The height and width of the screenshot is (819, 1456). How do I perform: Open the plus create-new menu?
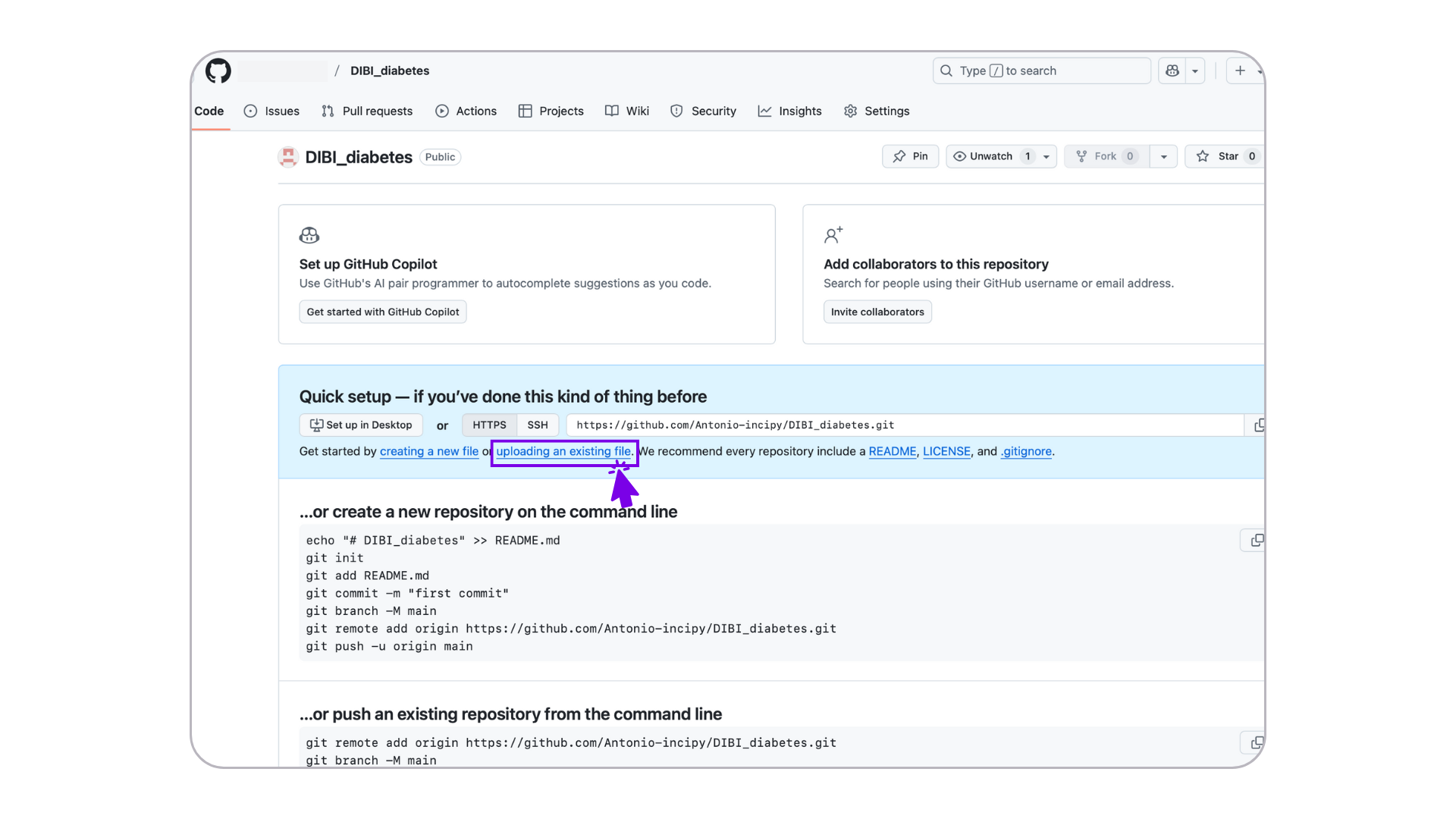click(x=1240, y=71)
